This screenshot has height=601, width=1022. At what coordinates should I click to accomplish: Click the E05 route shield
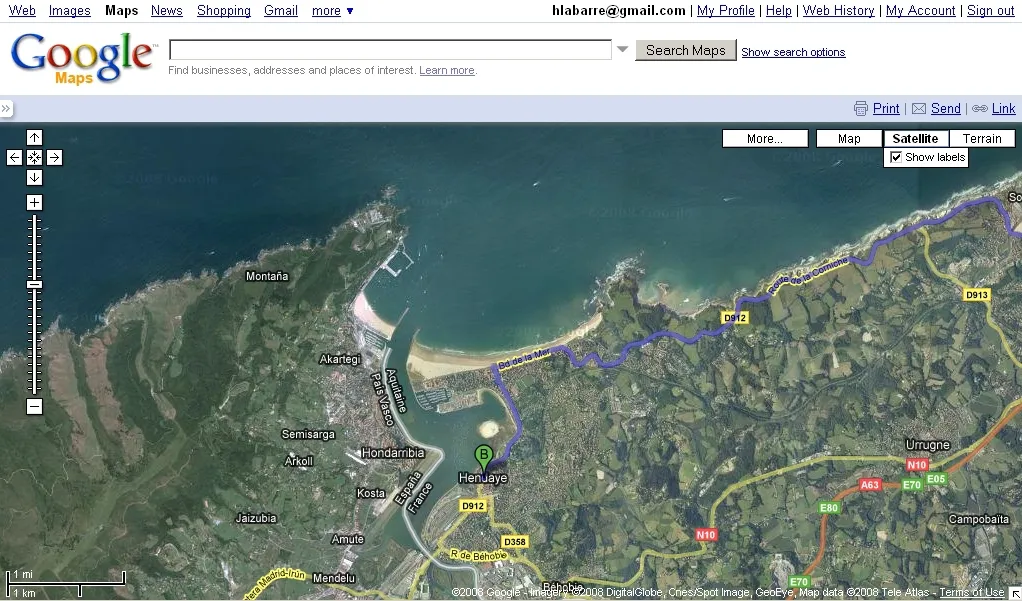pos(936,478)
